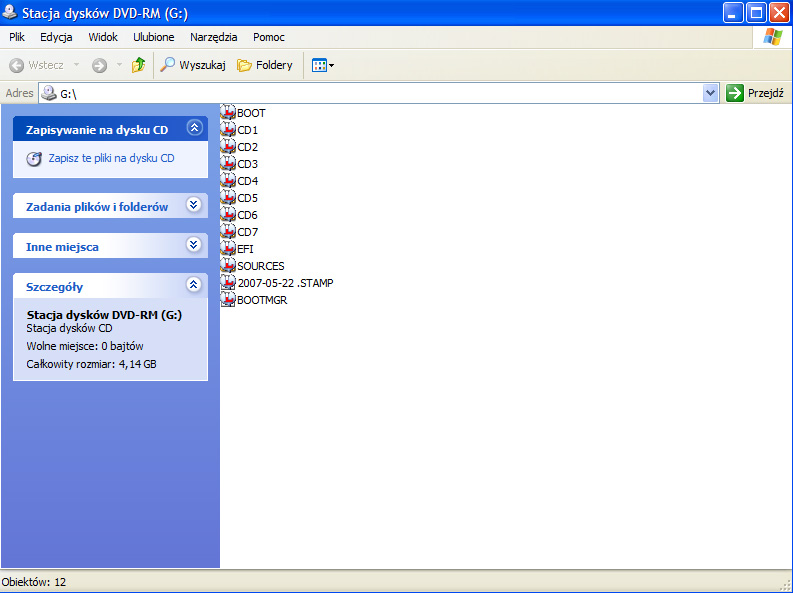Click the Zapisywanie na dysku CD heading

[x=97, y=130]
